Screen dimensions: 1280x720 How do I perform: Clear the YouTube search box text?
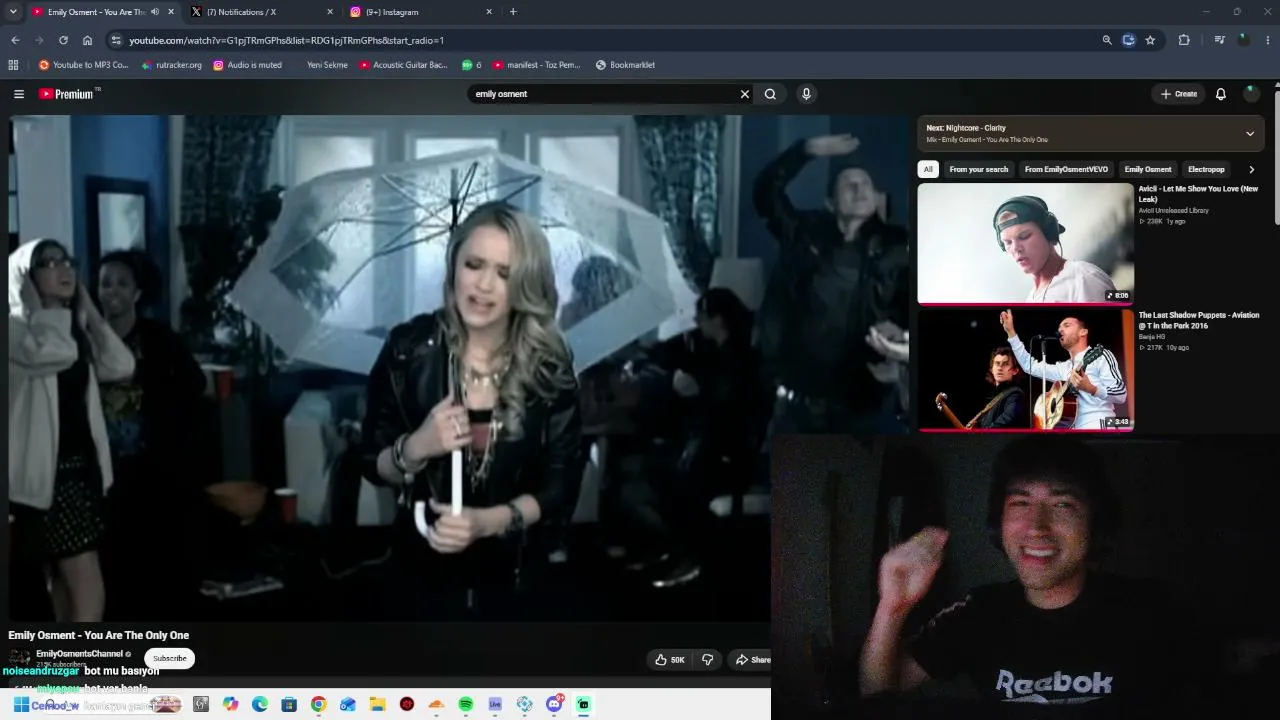pyautogui.click(x=745, y=94)
